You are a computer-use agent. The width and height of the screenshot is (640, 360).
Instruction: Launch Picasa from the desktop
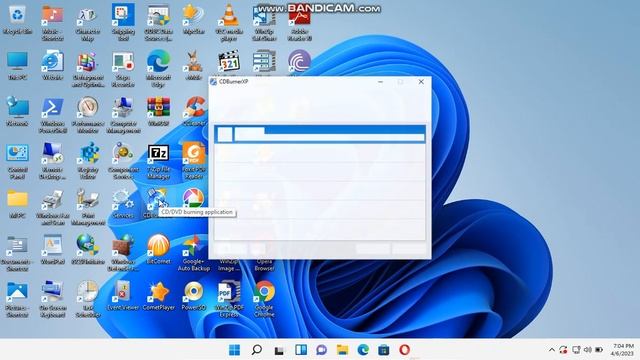(x=194, y=199)
